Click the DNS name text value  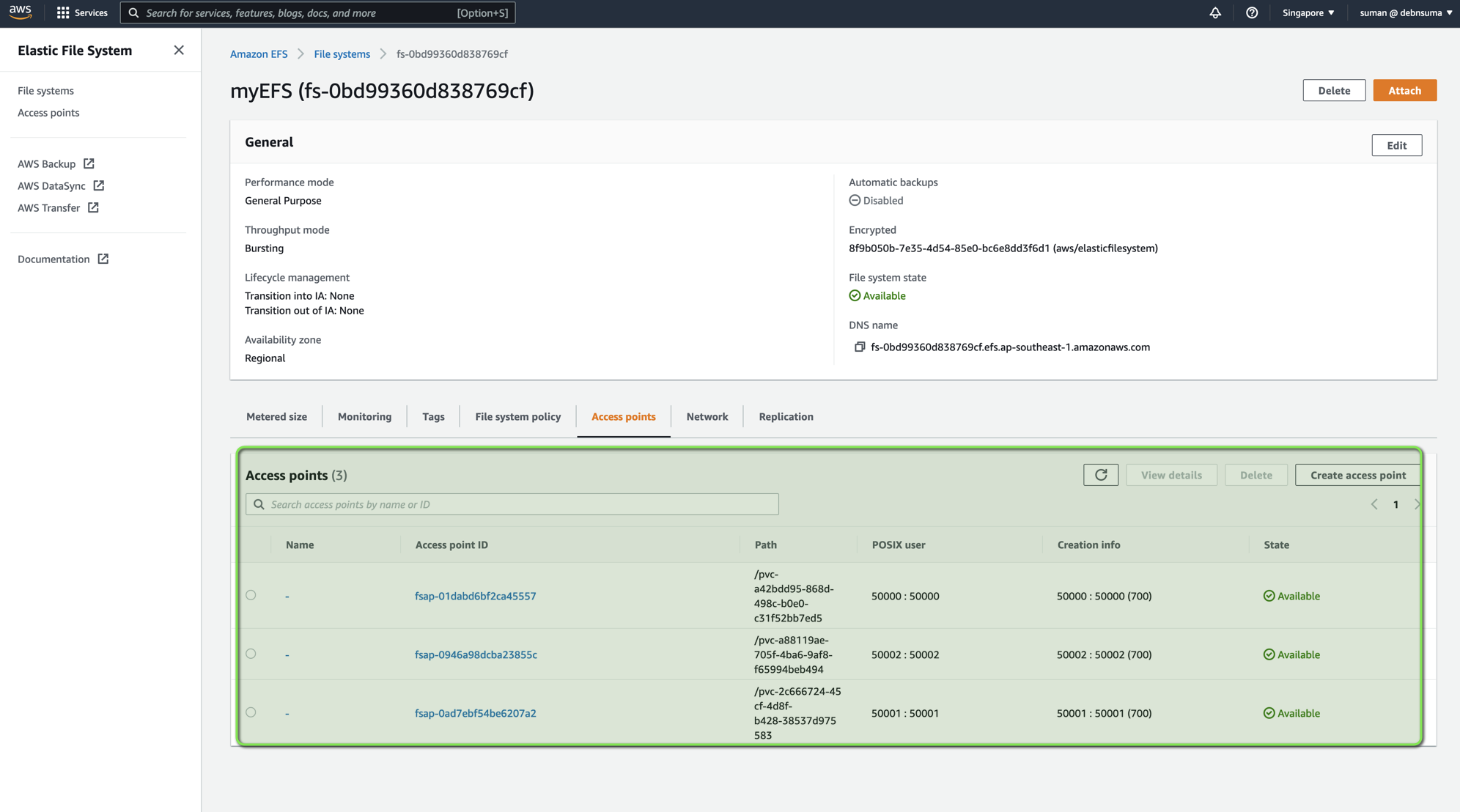[1010, 347]
